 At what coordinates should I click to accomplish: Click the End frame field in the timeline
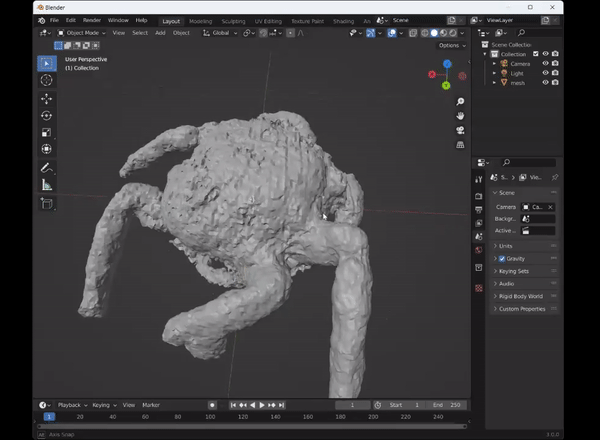click(446, 405)
